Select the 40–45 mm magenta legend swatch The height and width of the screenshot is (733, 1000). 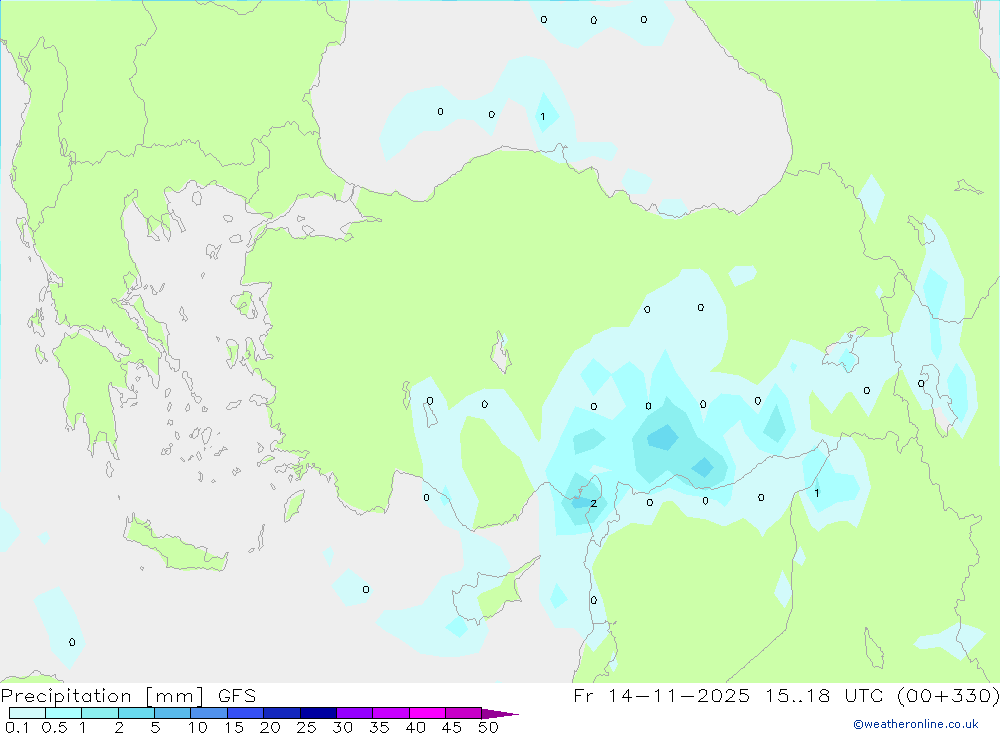coord(427,713)
